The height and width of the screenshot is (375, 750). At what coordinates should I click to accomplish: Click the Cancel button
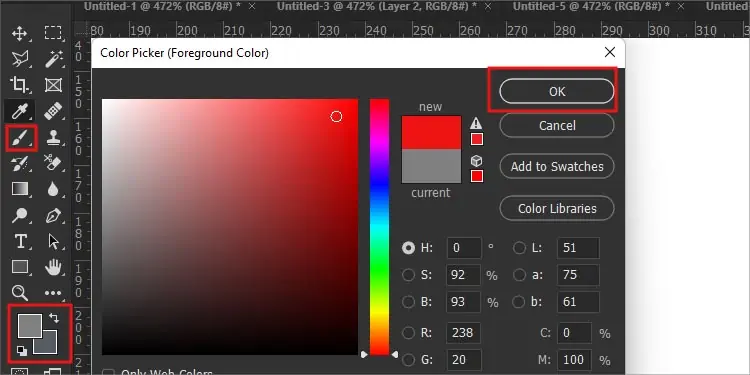click(557, 125)
